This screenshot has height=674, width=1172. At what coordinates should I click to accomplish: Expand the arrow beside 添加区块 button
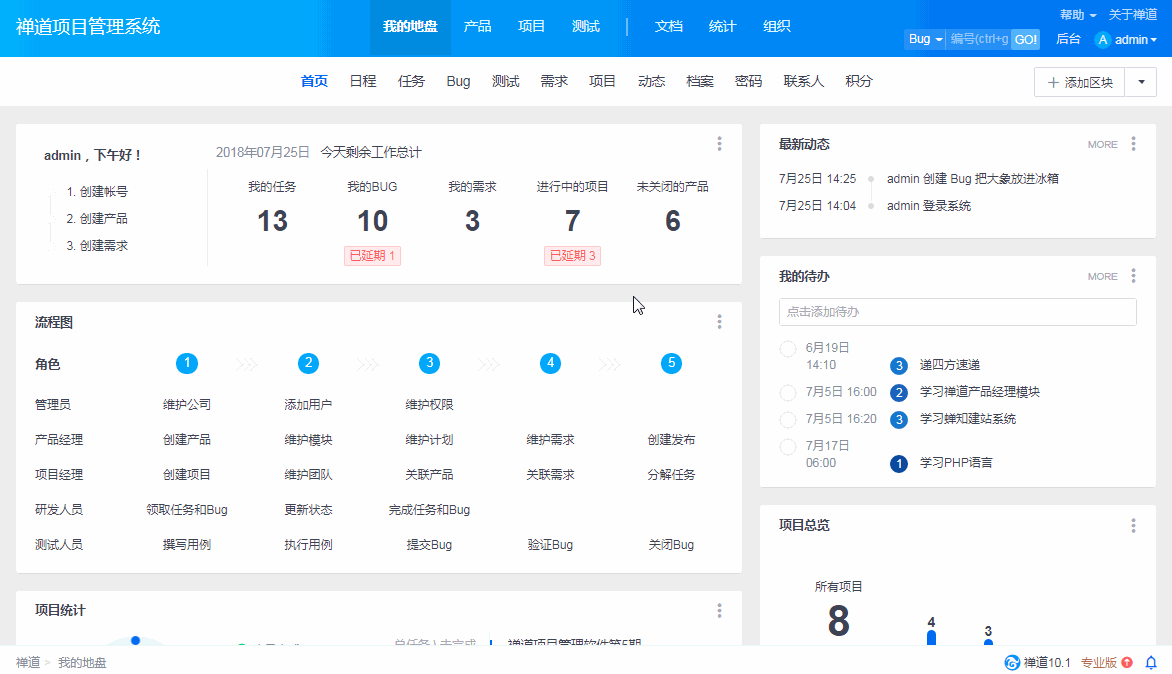[1141, 82]
